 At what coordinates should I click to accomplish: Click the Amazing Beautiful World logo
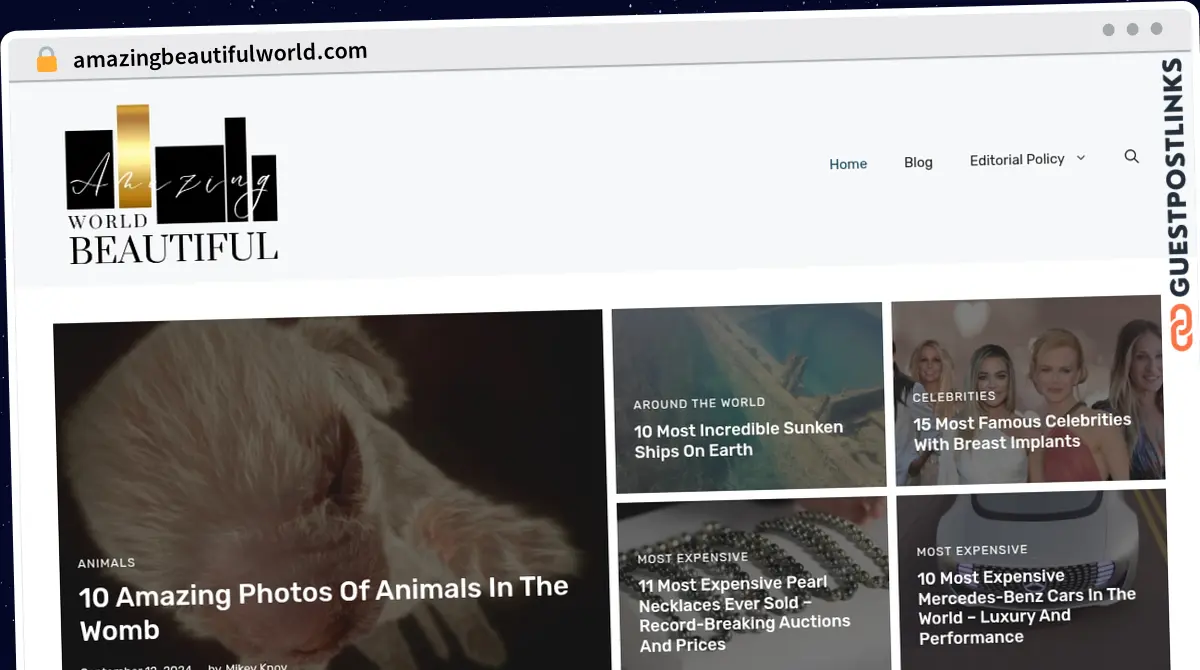coord(172,185)
